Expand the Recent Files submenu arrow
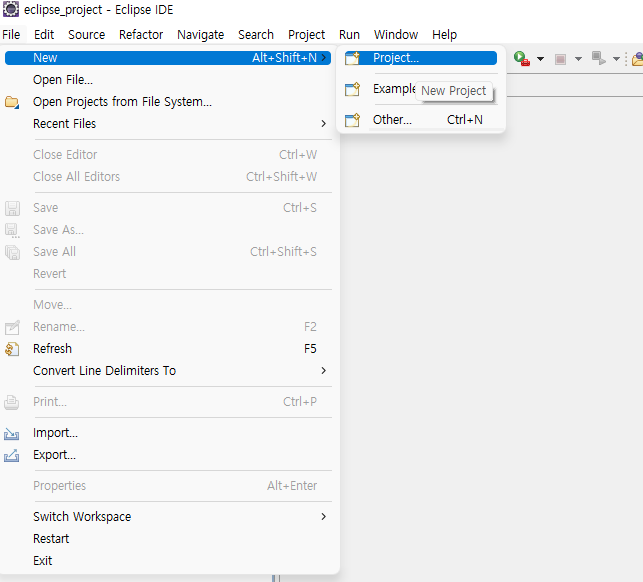Screen dimensions: 643x582 coord(324,123)
